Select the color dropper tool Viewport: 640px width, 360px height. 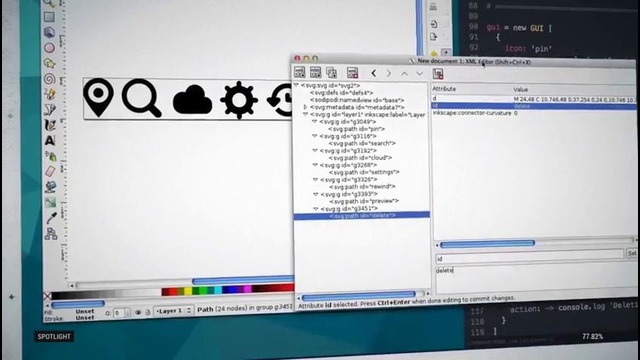[51, 218]
